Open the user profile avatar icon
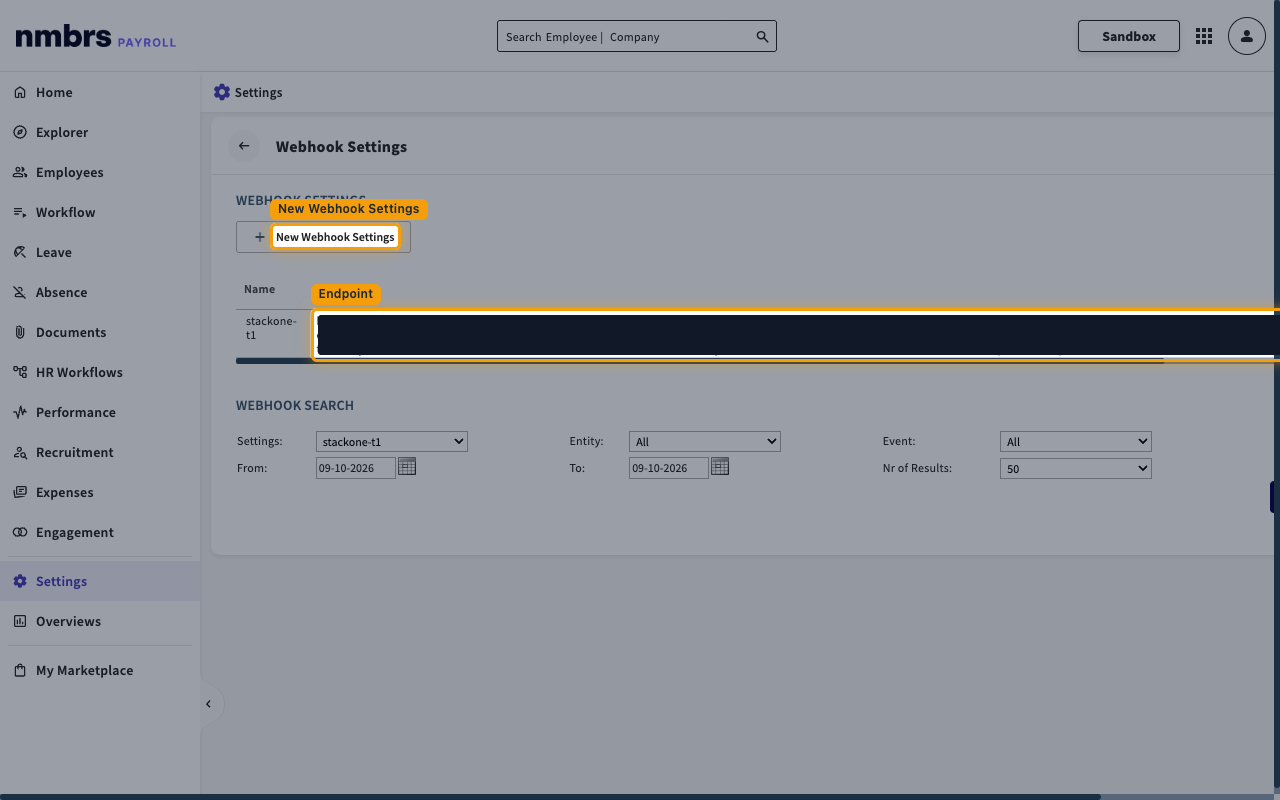The image size is (1280, 800). (1247, 36)
